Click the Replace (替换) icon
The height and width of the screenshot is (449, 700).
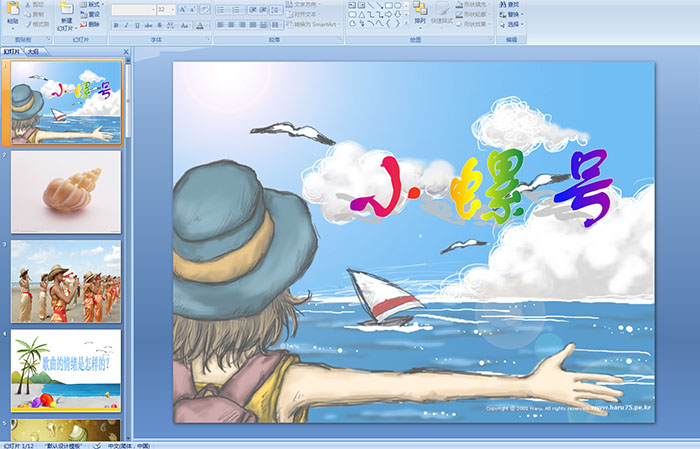click(x=512, y=15)
